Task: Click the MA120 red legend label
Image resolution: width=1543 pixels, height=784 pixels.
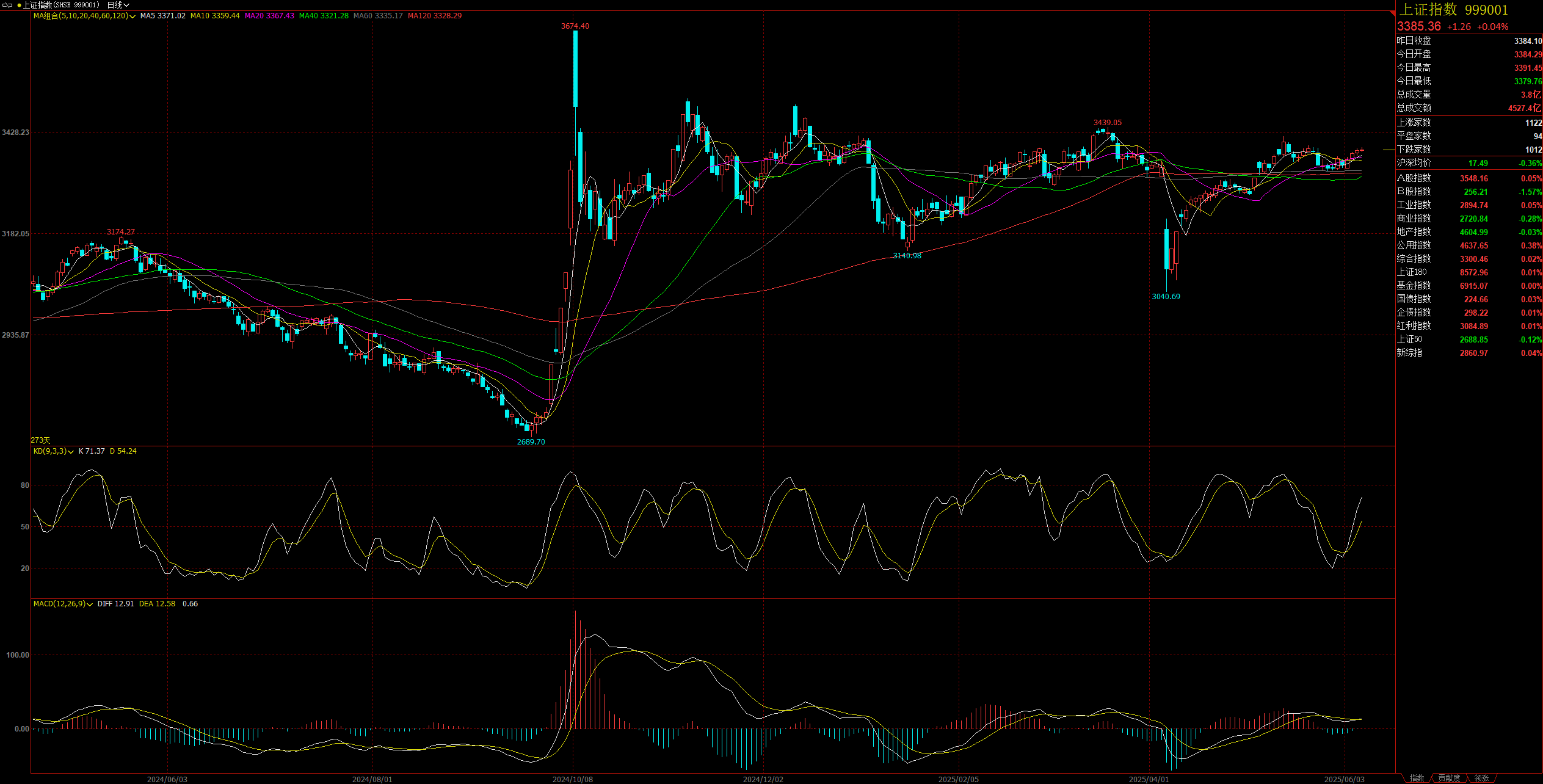Action: [x=434, y=16]
